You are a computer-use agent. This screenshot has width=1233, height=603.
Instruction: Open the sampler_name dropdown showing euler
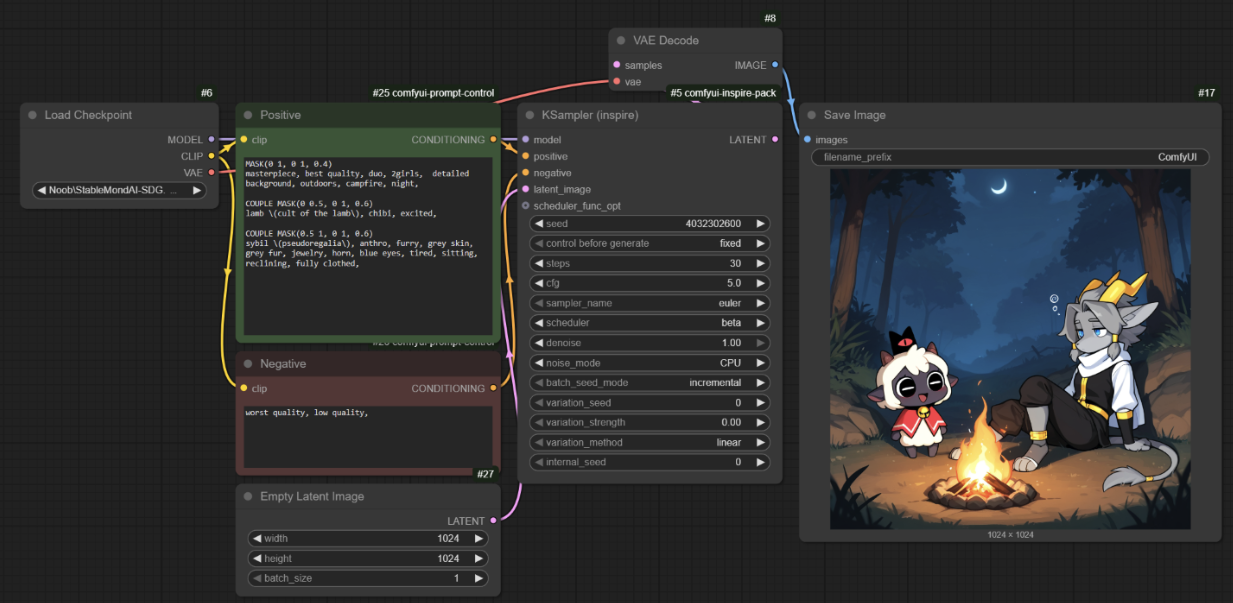pos(650,303)
